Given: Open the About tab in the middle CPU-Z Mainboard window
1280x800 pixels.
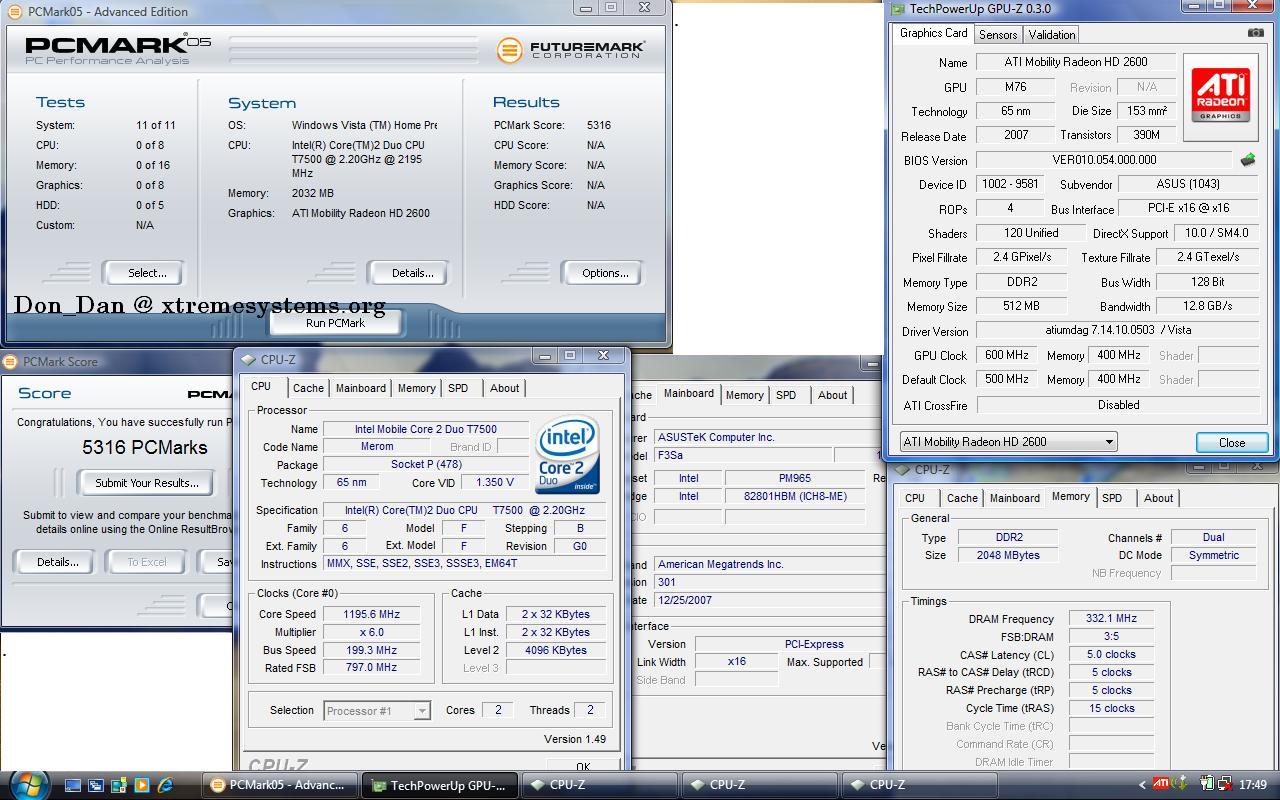Looking at the screenshot, I should click(x=832, y=395).
